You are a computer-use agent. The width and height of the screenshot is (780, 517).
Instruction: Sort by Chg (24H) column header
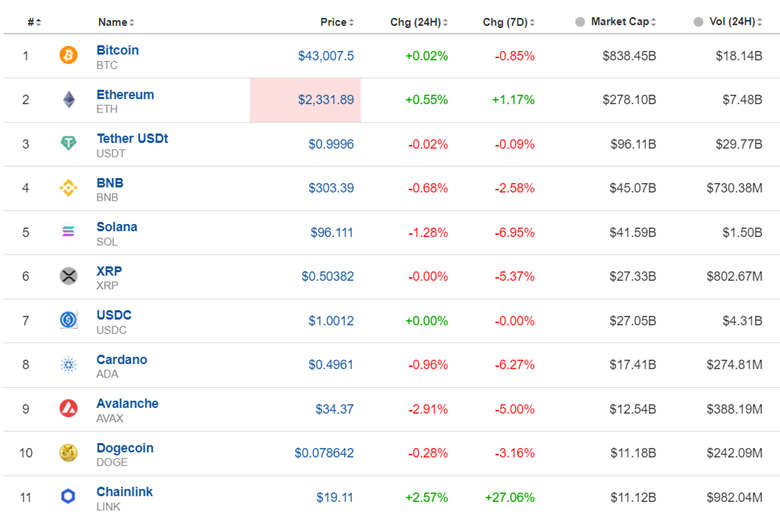pyautogui.click(x=419, y=22)
